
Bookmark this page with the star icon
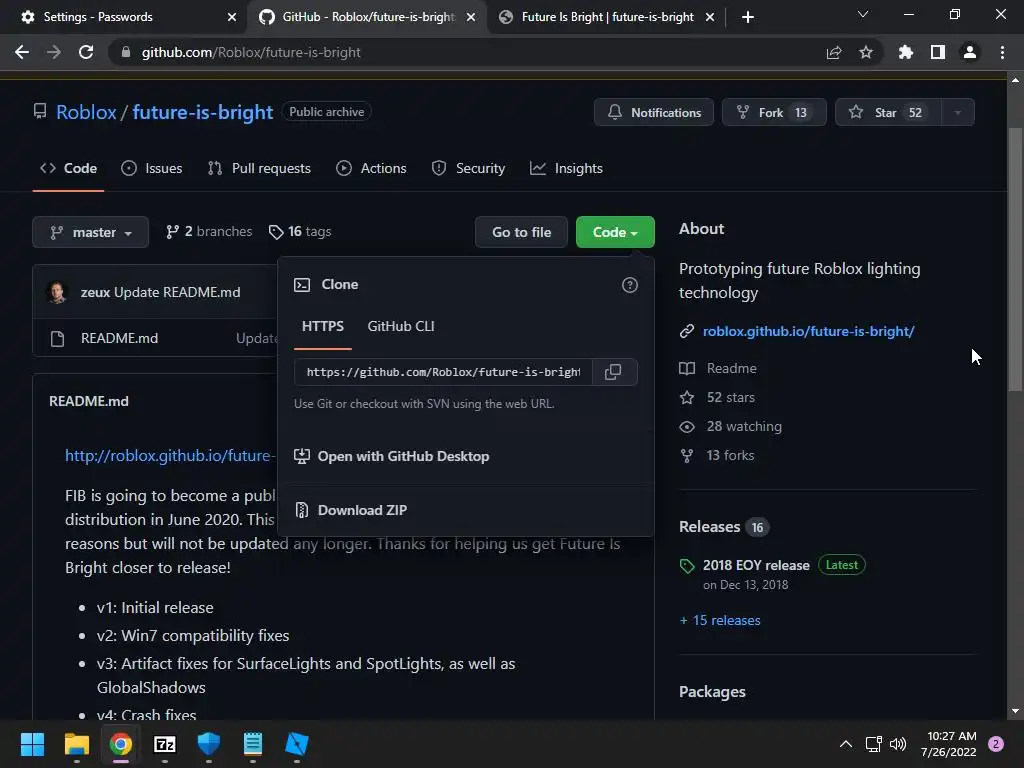pos(866,52)
